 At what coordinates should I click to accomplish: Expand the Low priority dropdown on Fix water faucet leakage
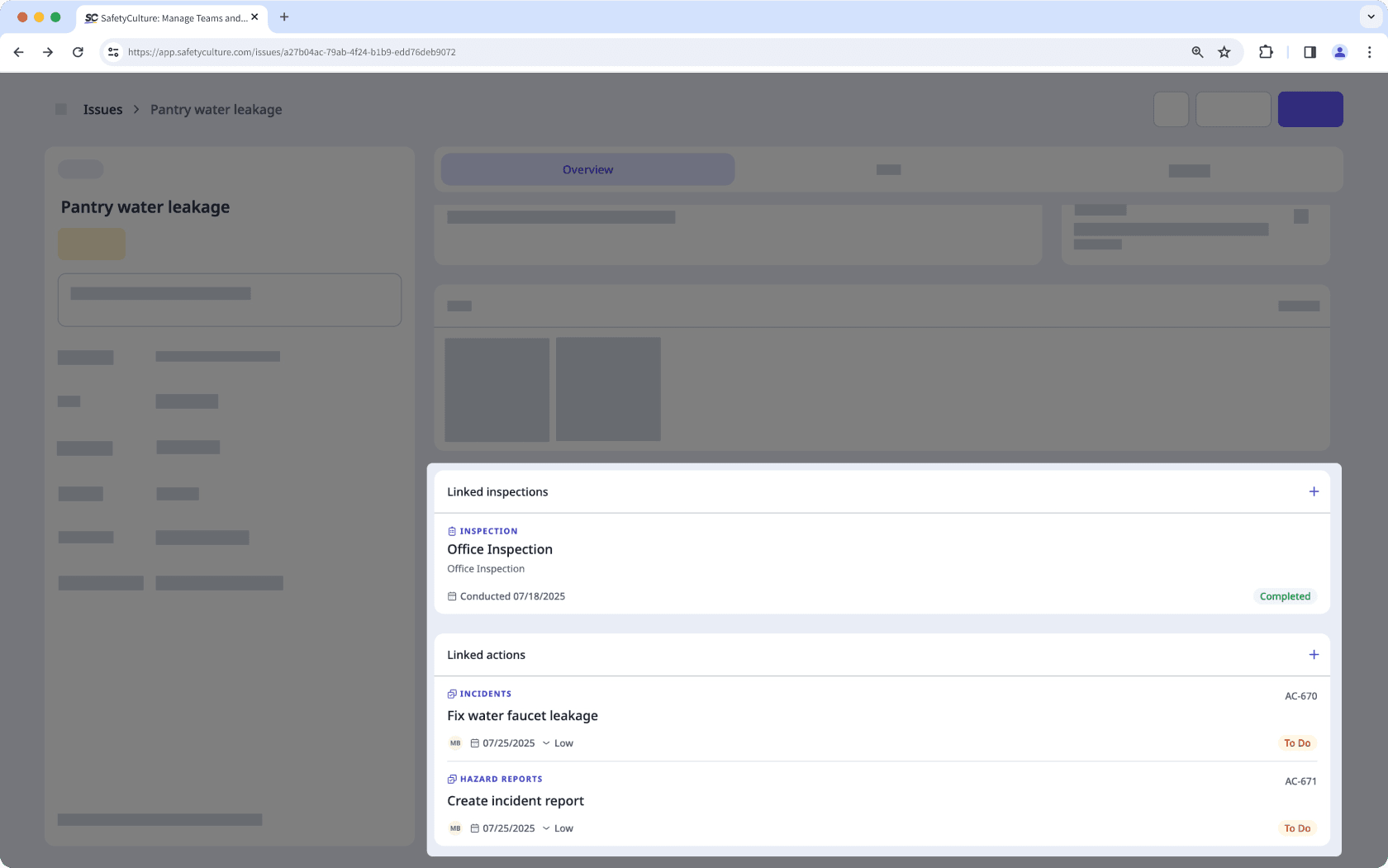(x=548, y=742)
